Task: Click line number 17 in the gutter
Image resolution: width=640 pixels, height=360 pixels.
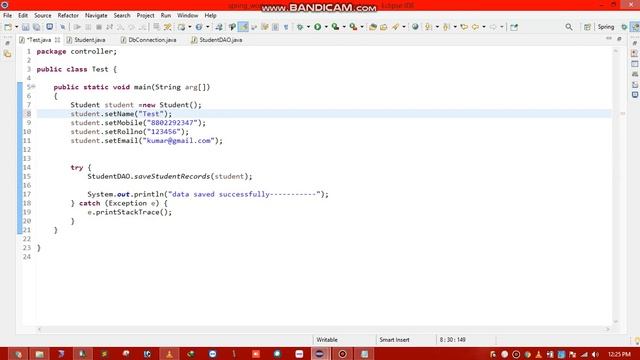Action: pyautogui.click(x=27, y=194)
